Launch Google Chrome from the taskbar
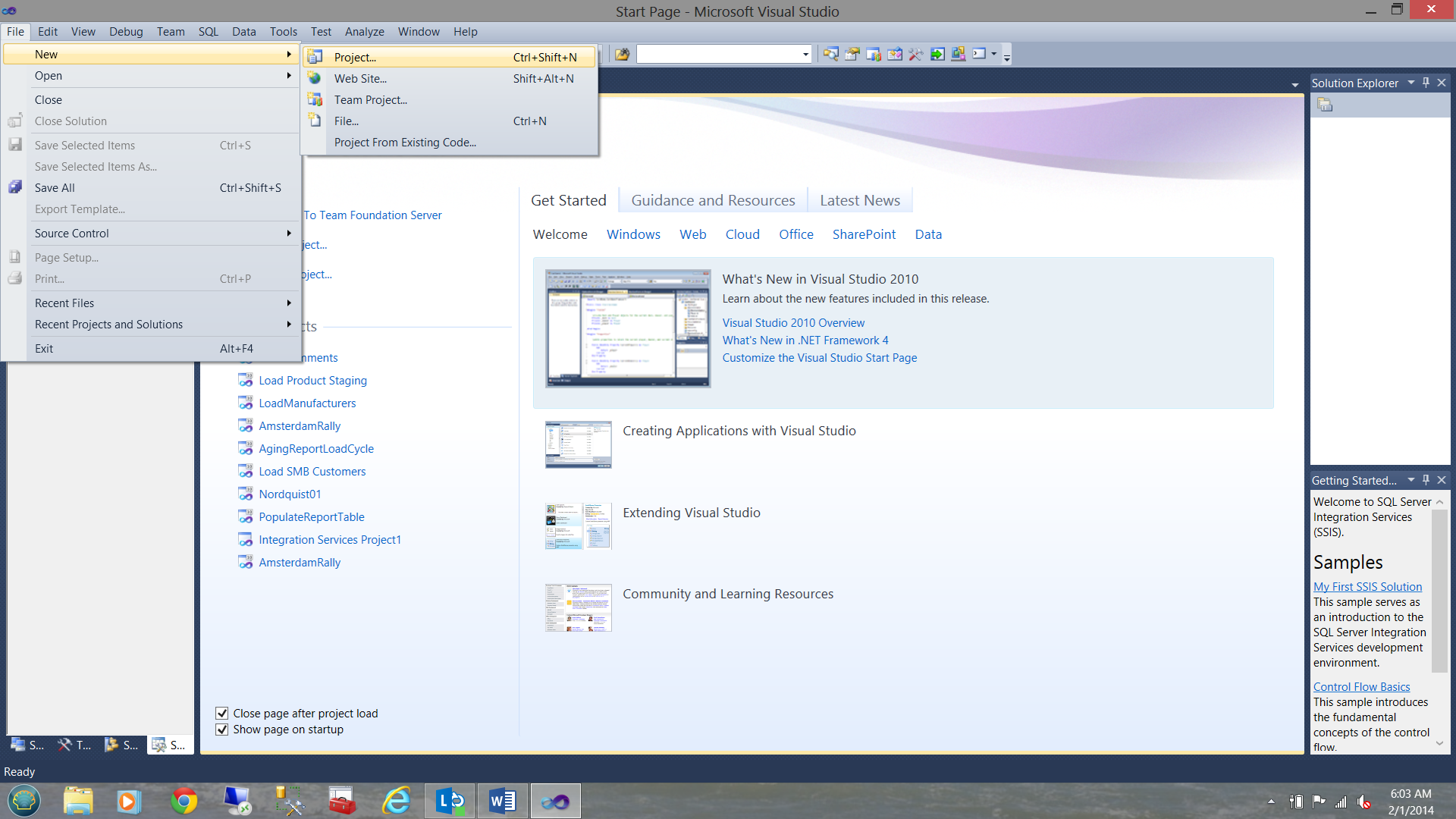Screen dimensions: 1456x819 coord(184,801)
